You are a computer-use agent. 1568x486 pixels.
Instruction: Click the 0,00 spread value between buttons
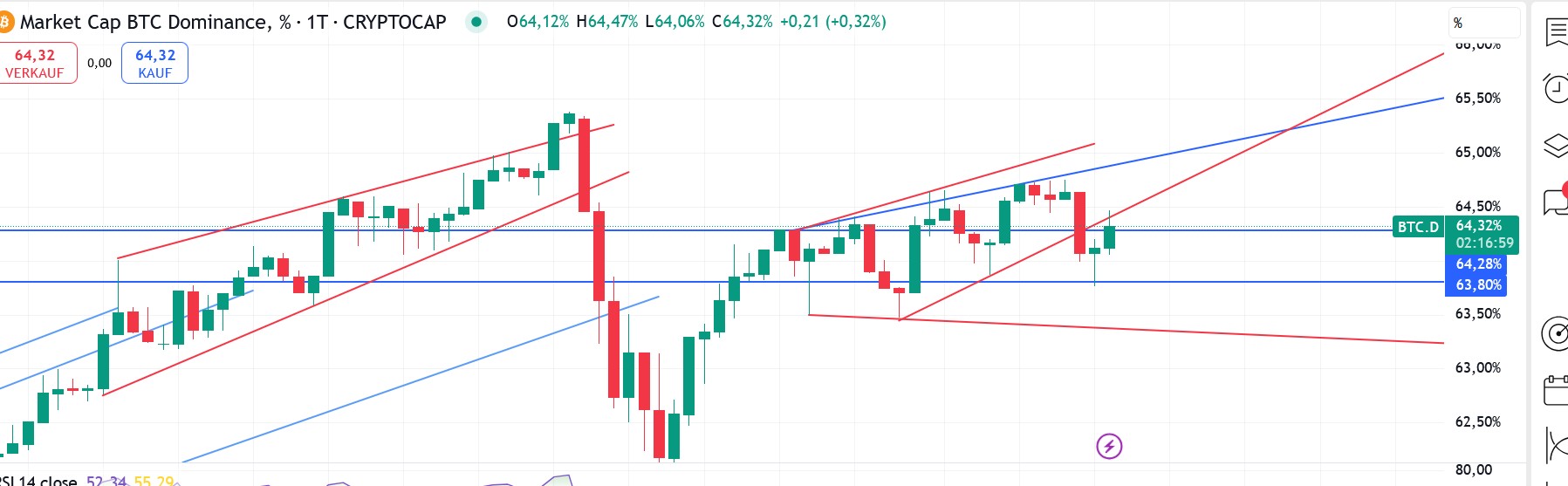[x=99, y=63]
